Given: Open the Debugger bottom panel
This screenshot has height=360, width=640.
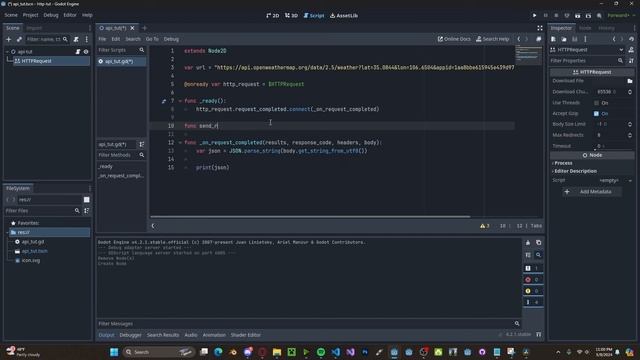Looking at the screenshot, I should click(x=131, y=335).
